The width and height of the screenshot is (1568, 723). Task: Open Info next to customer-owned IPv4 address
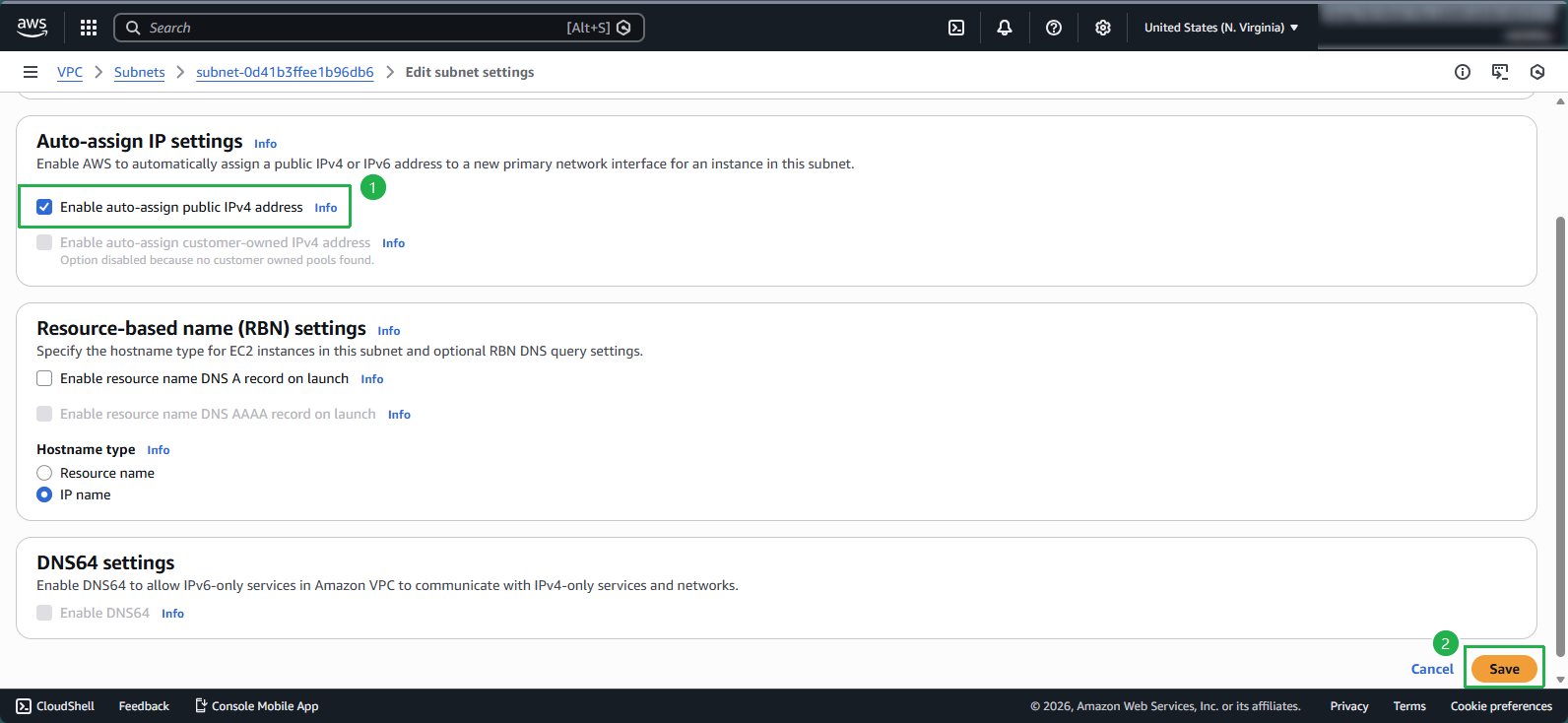pos(394,243)
